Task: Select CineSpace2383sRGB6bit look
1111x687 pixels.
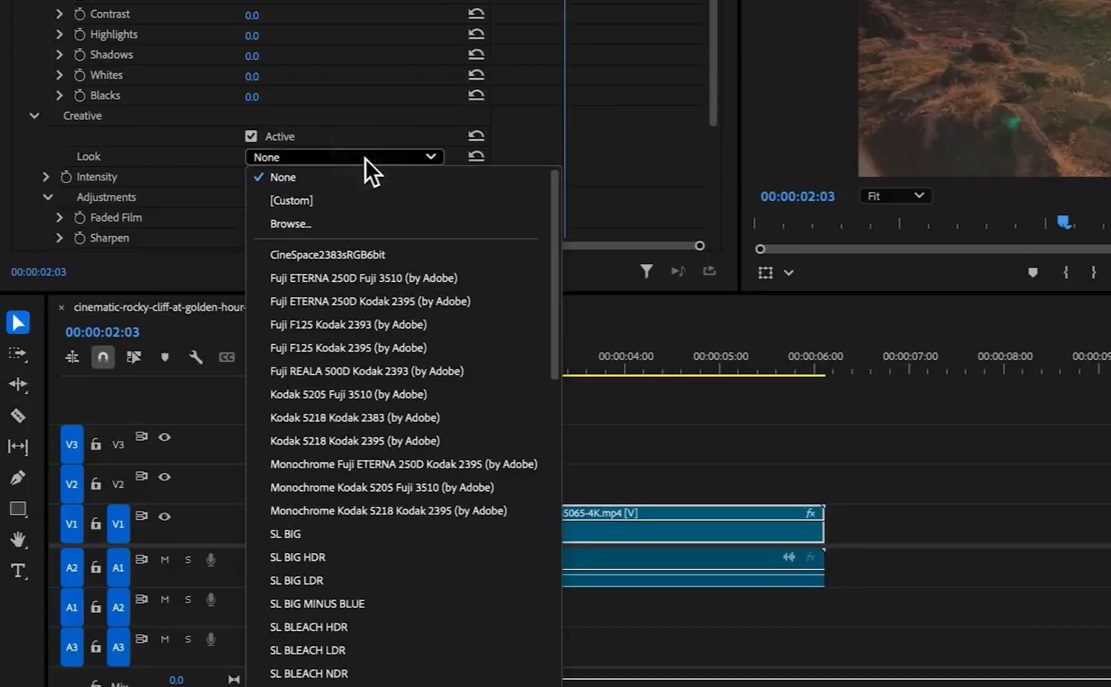Action: pyautogui.click(x=327, y=254)
